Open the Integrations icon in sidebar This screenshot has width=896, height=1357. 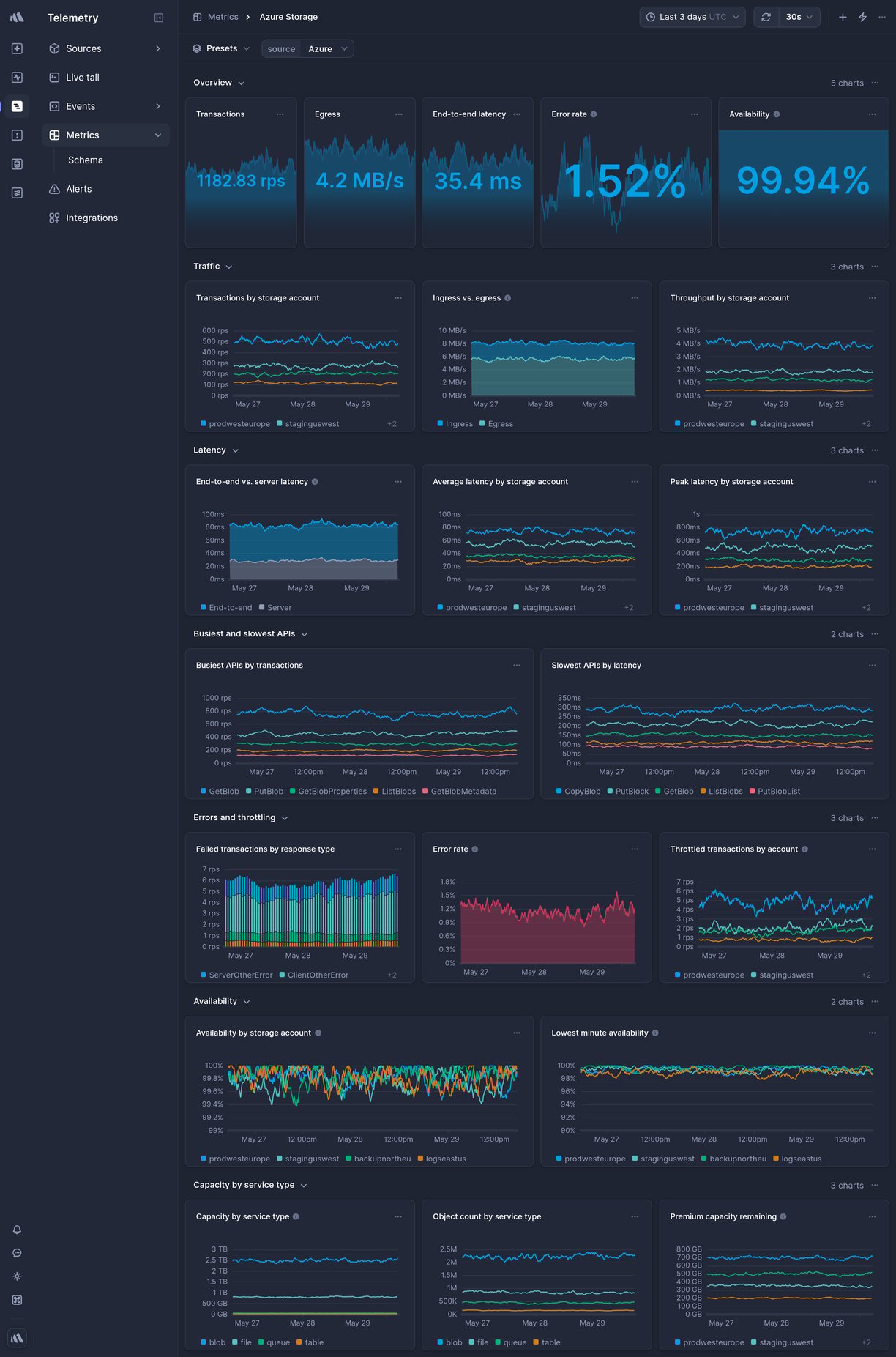click(x=54, y=218)
